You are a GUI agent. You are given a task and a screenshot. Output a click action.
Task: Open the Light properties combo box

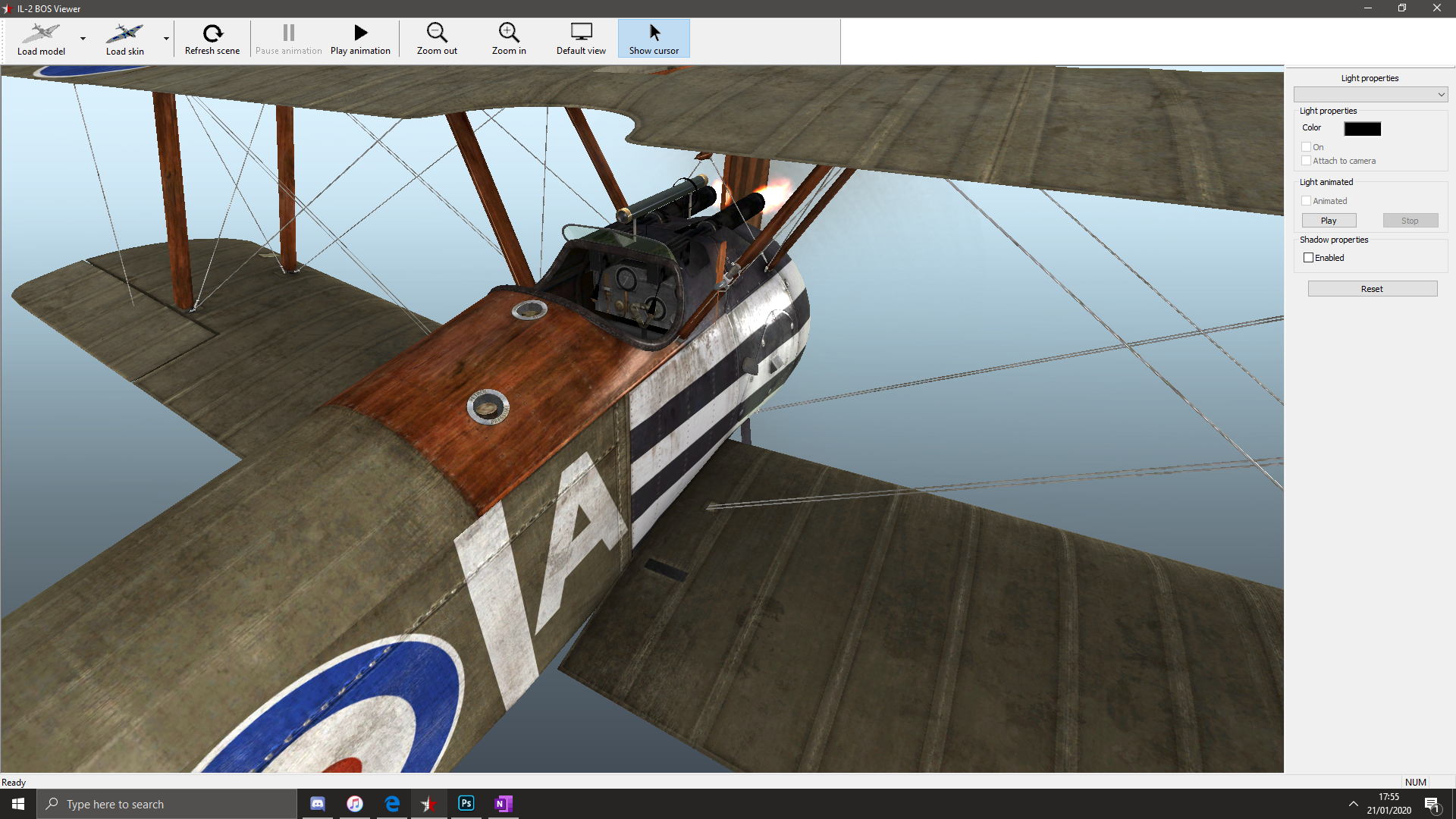coord(1370,94)
